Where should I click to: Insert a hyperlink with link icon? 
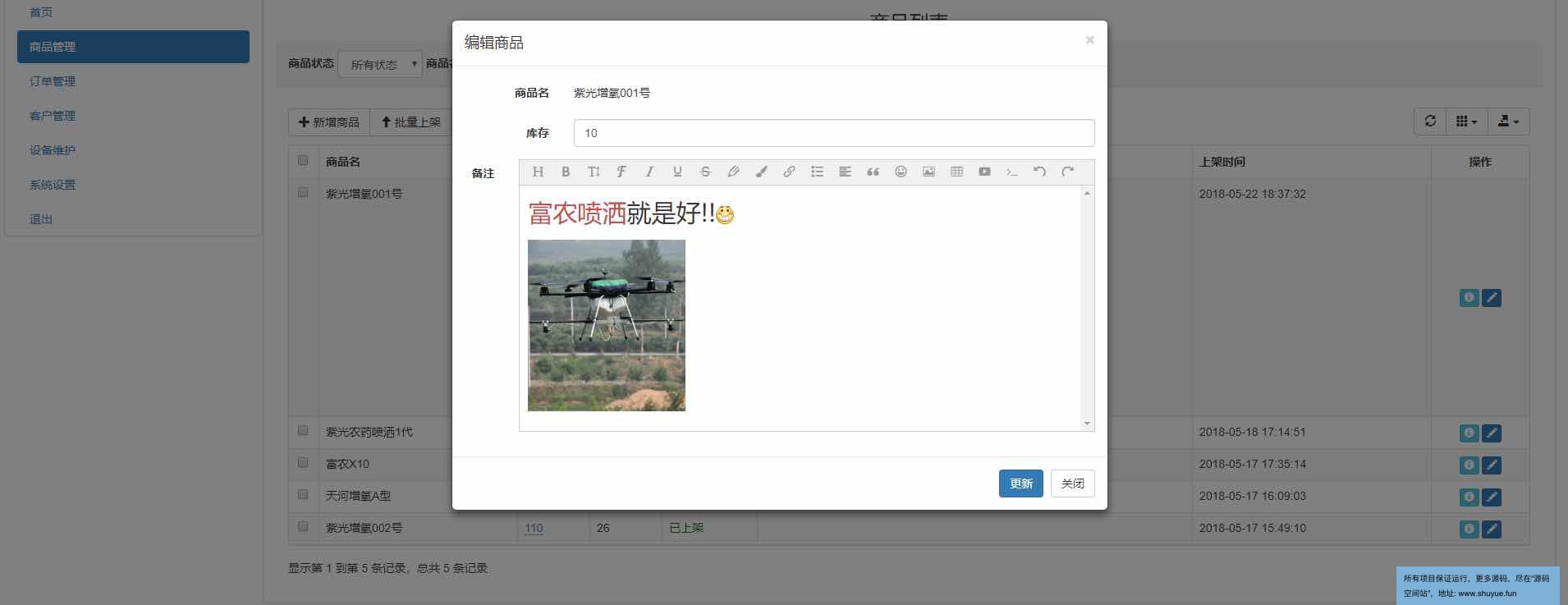click(789, 172)
